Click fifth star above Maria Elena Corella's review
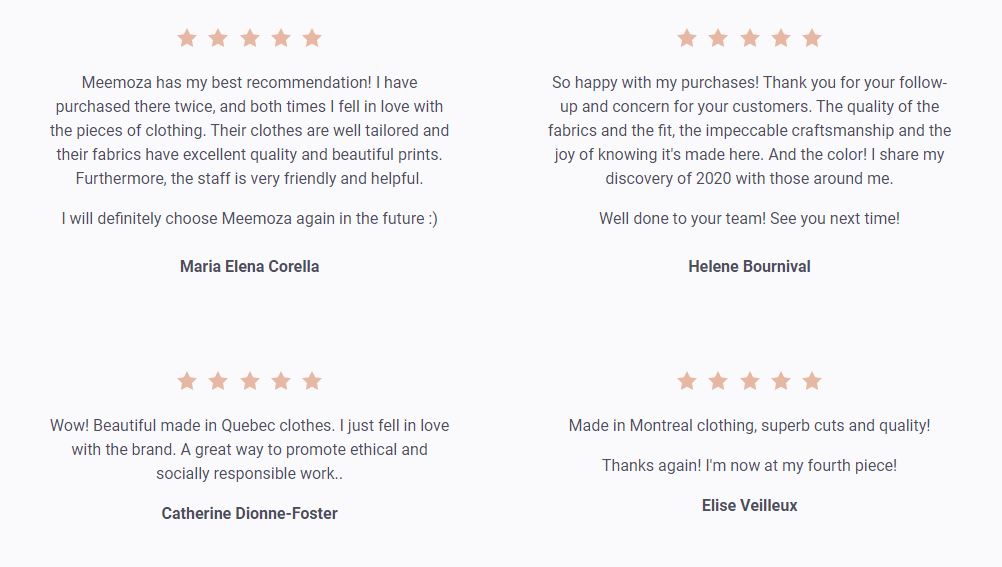The width and height of the screenshot is (1002, 567). point(312,38)
